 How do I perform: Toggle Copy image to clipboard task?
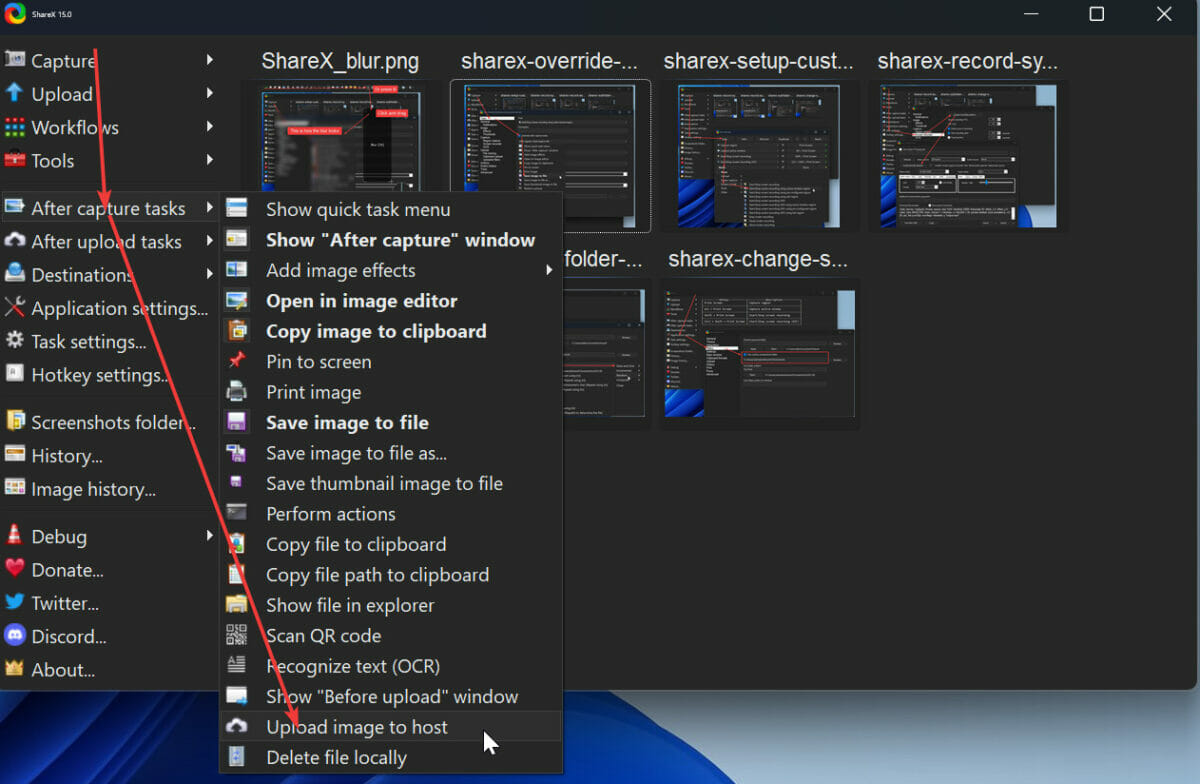pyautogui.click(x=375, y=331)
